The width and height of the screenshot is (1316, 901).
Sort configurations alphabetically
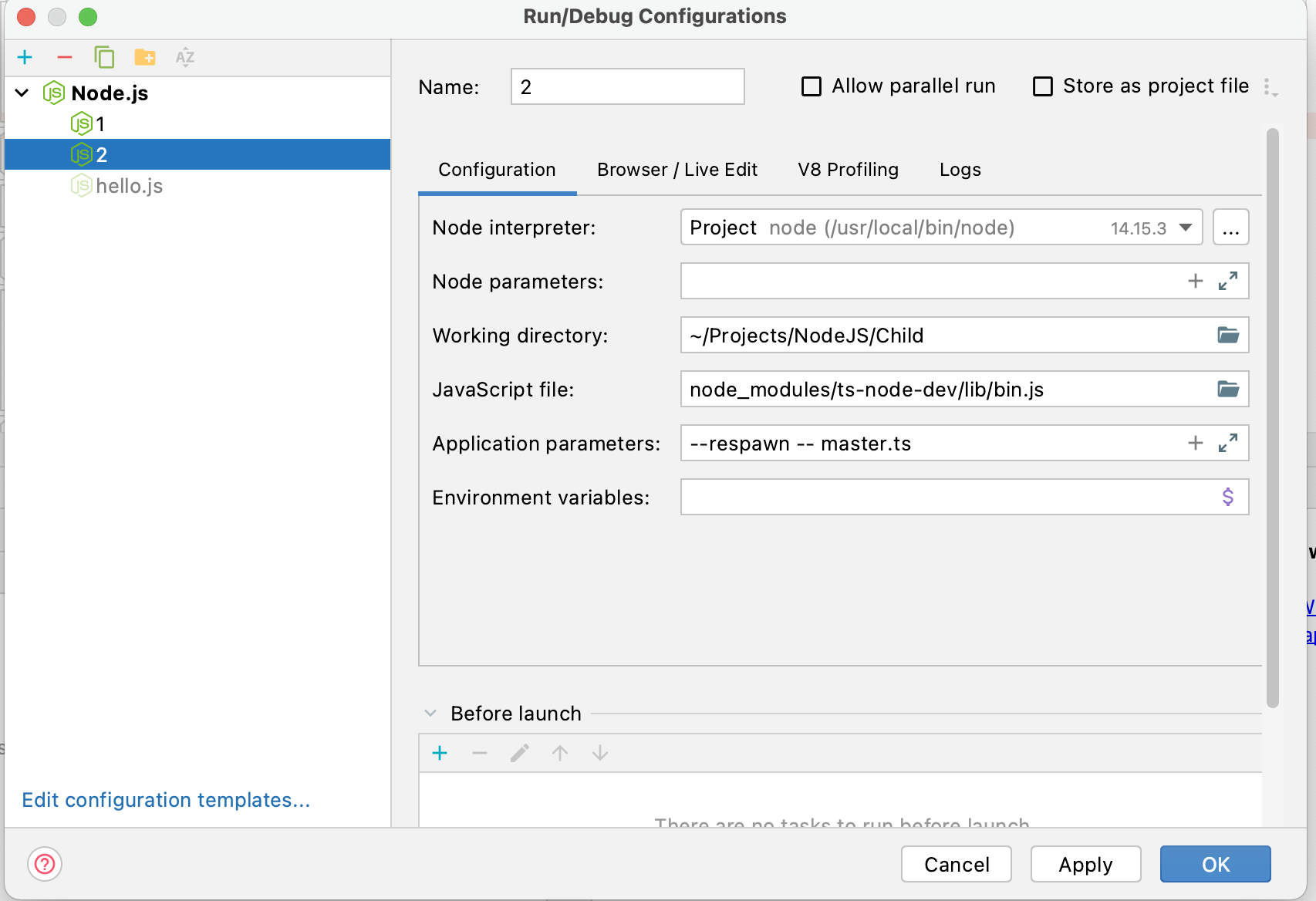(x=185, y=57)
